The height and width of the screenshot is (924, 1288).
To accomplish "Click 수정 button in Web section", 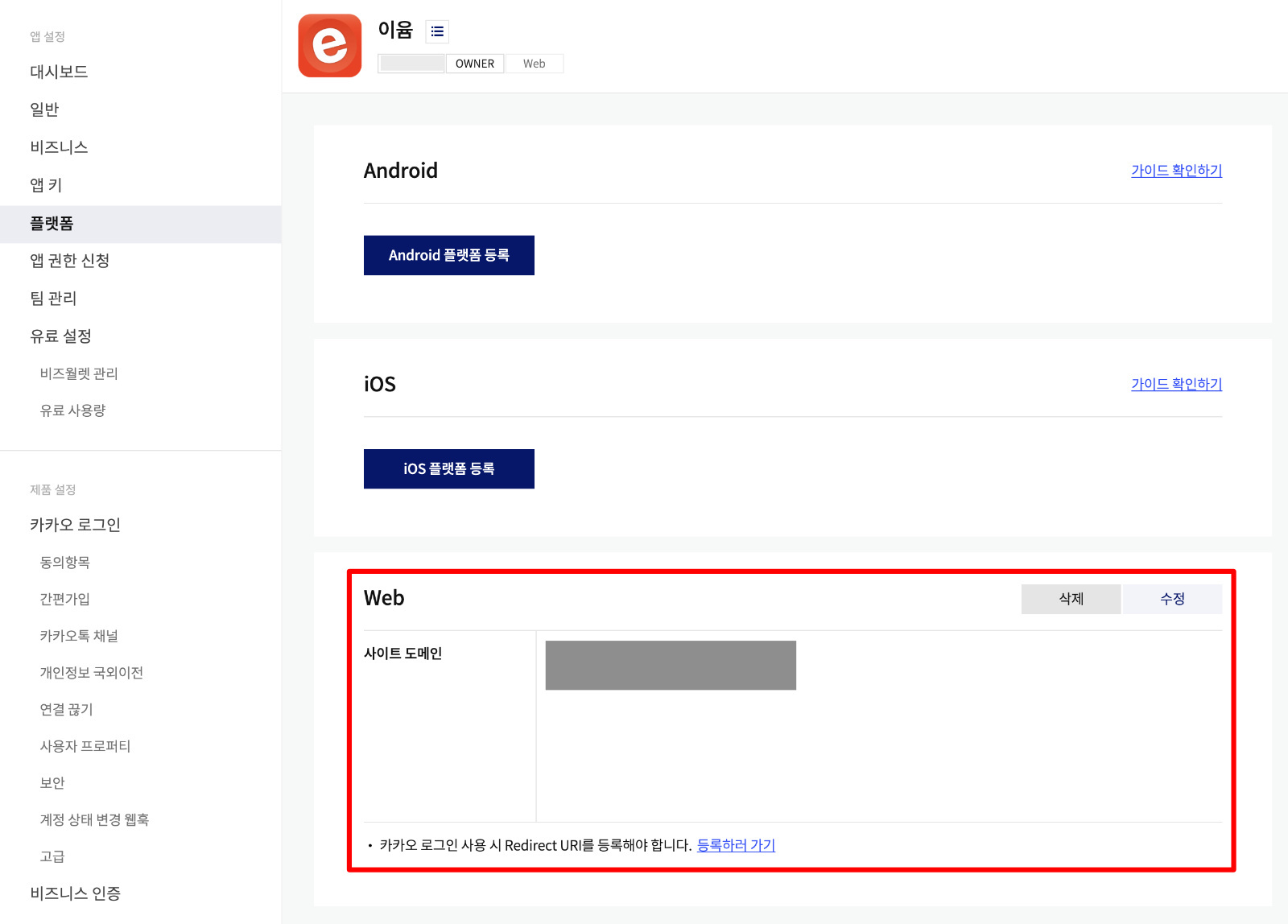I will point(1172,599).
